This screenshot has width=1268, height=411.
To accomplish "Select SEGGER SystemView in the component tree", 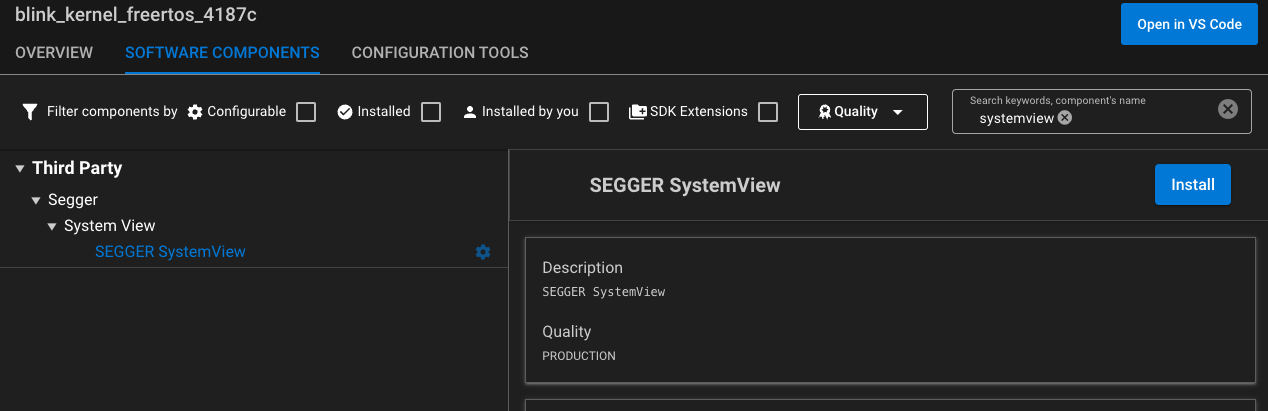I will (x=170, y=252).
